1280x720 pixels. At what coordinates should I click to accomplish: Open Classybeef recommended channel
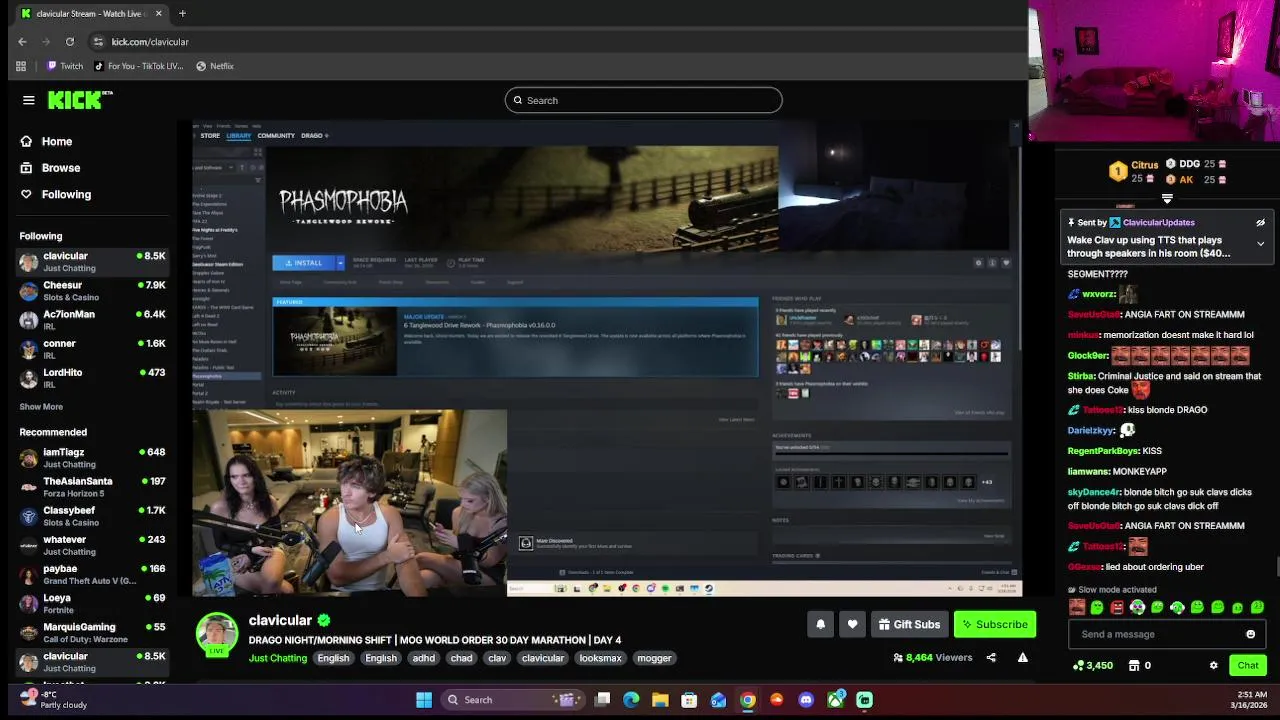pos(92,516)
